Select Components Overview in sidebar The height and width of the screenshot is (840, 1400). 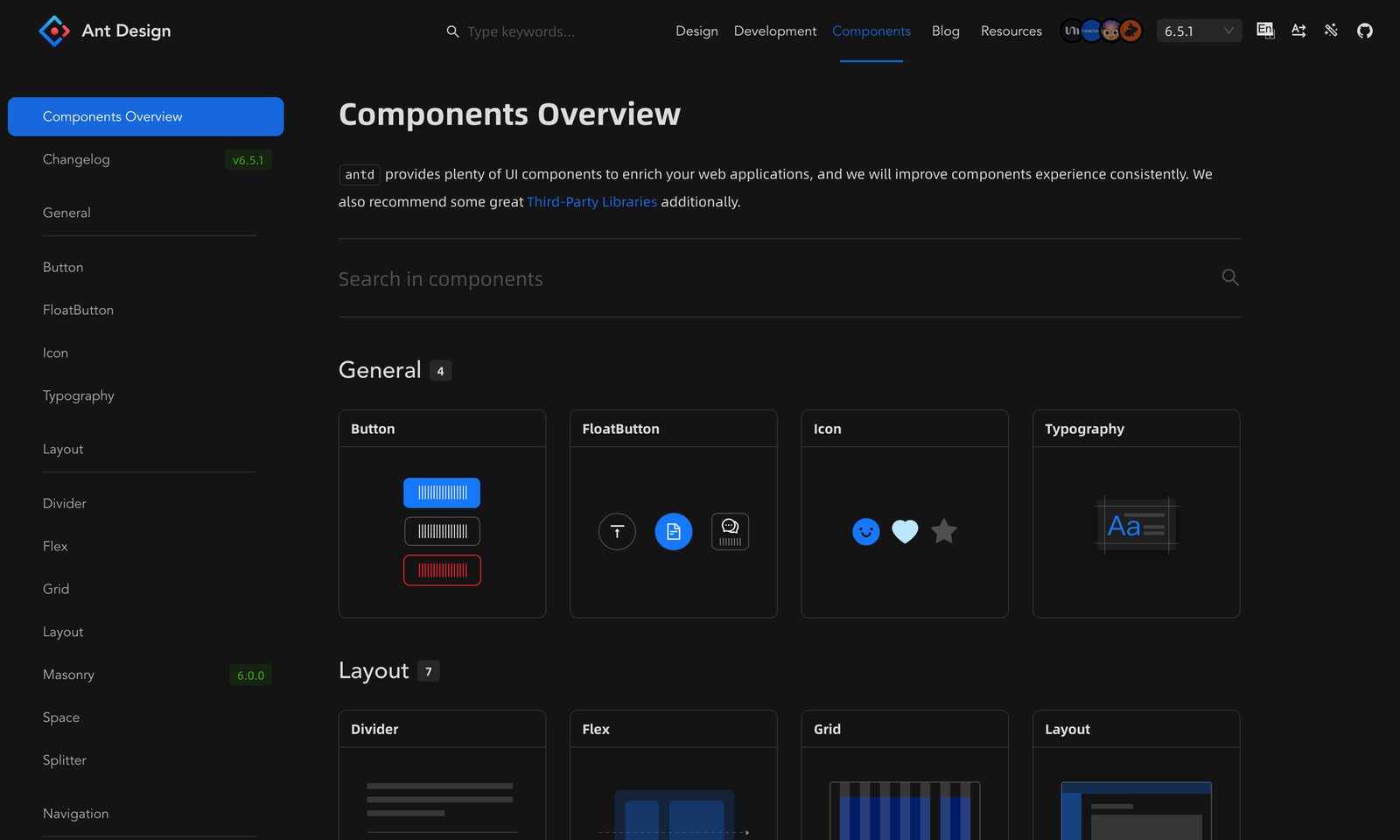pyautogui.click(x=145, y=116)
